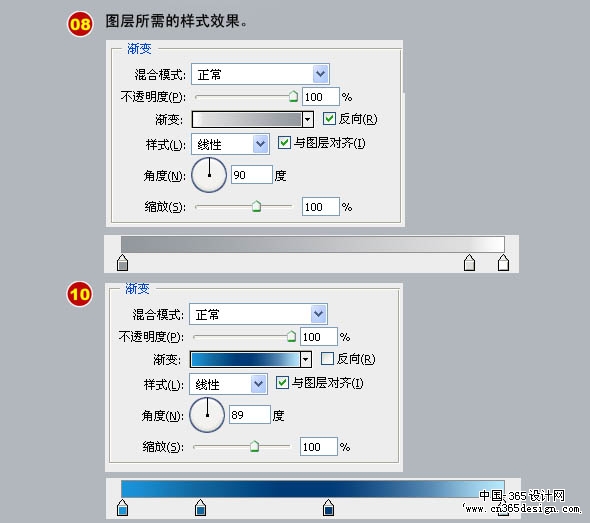Expand the gray gradient picker arrow
The width and height of the screenshot is (590, 523).
click(x=308, y=120)
